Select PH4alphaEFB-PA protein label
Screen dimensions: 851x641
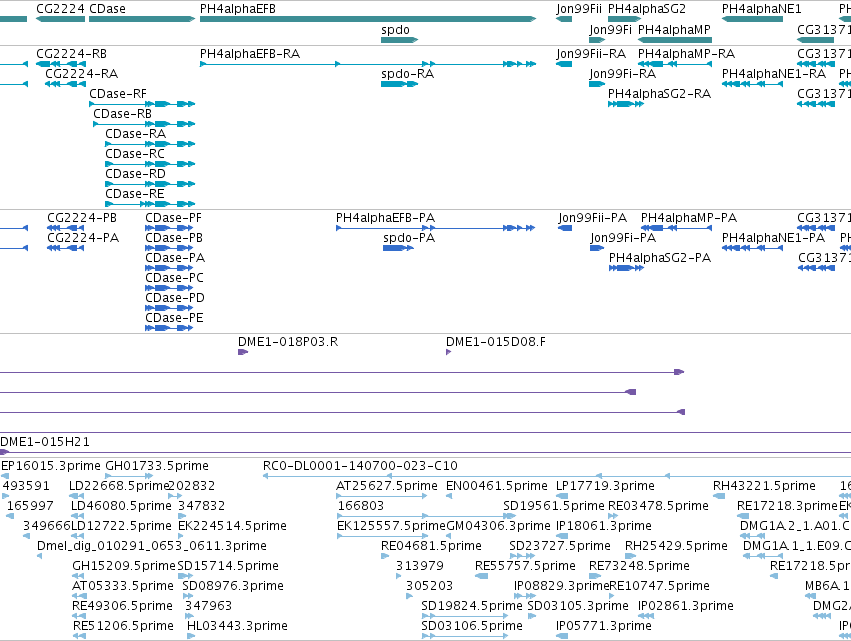pyautogui.click(x=385, y=218)
